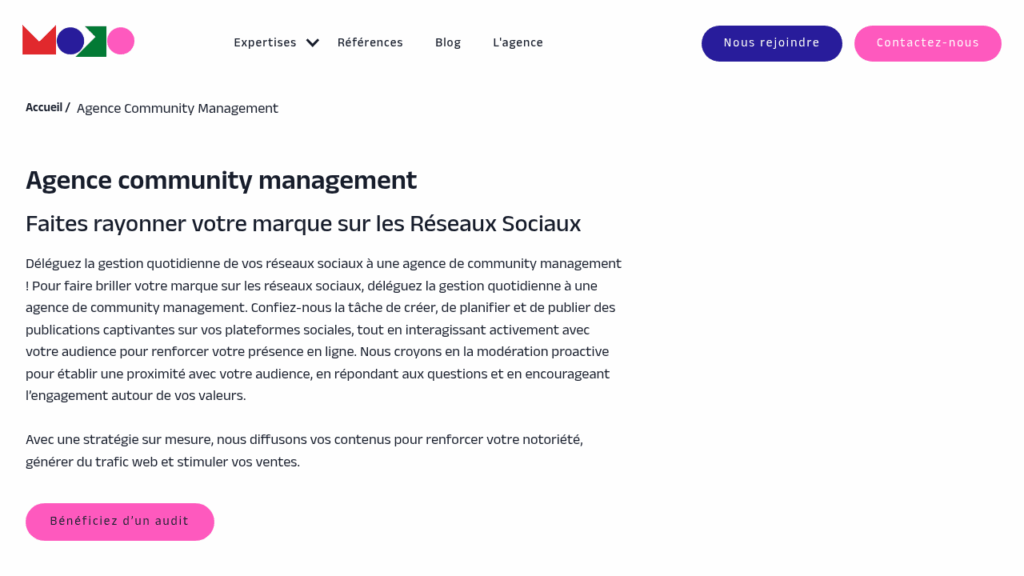
Task: Open the Blog navigation link
Action: point(448,43)
